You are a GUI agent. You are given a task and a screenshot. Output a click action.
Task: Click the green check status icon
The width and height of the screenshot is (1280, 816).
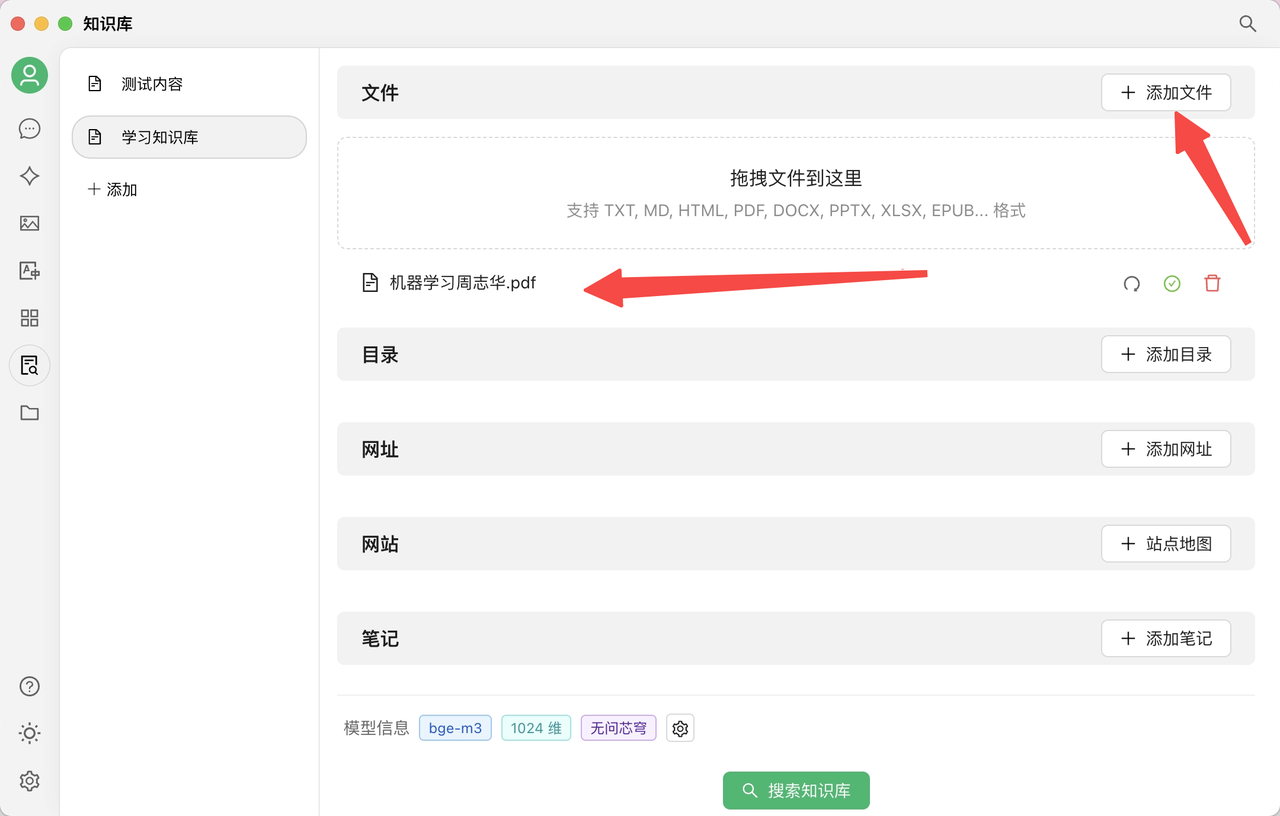point(1172,283)
